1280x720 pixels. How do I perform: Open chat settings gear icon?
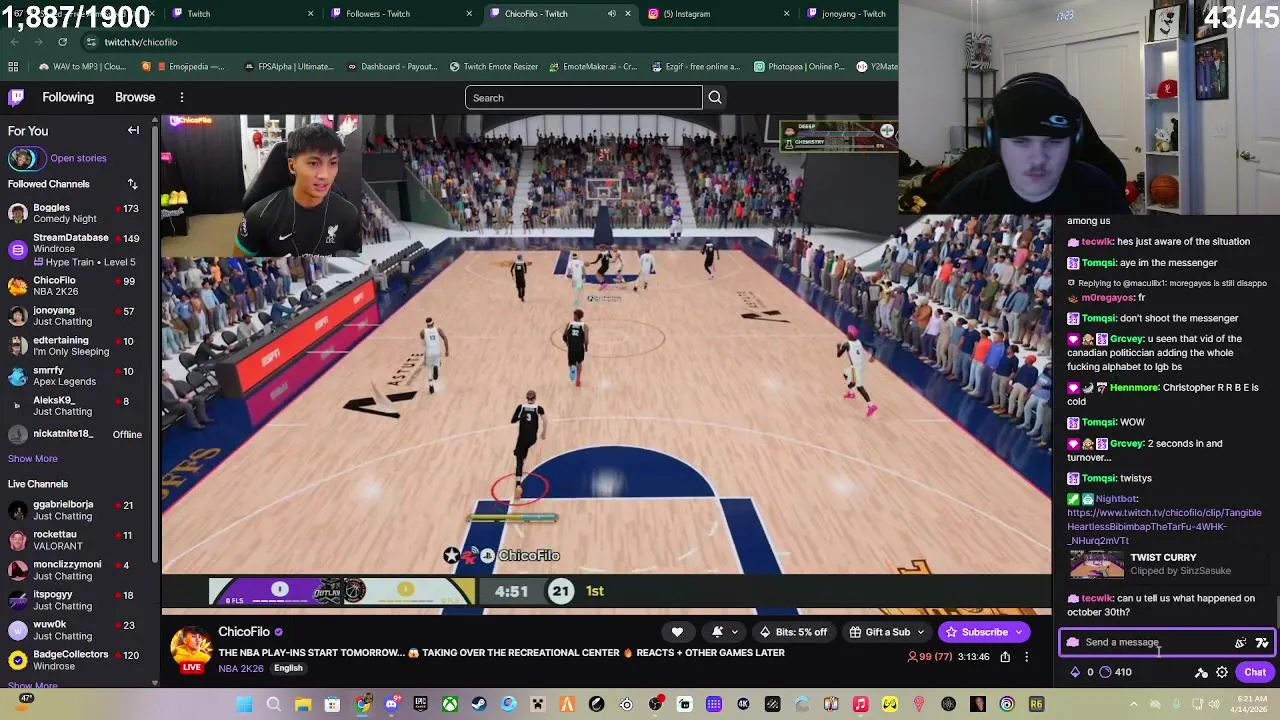pyautogui.click(x=1222, y=672)
